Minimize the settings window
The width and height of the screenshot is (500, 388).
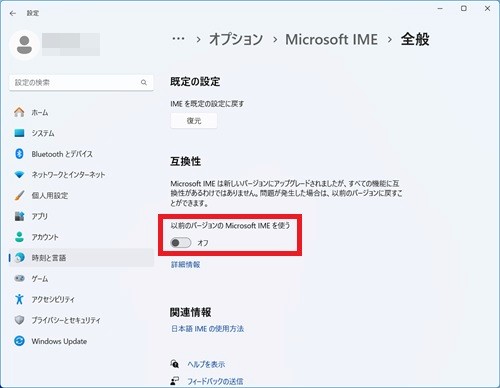440,9
